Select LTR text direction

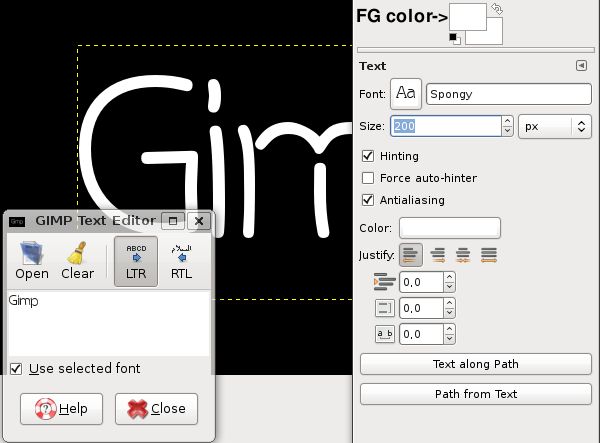point(136,261)
